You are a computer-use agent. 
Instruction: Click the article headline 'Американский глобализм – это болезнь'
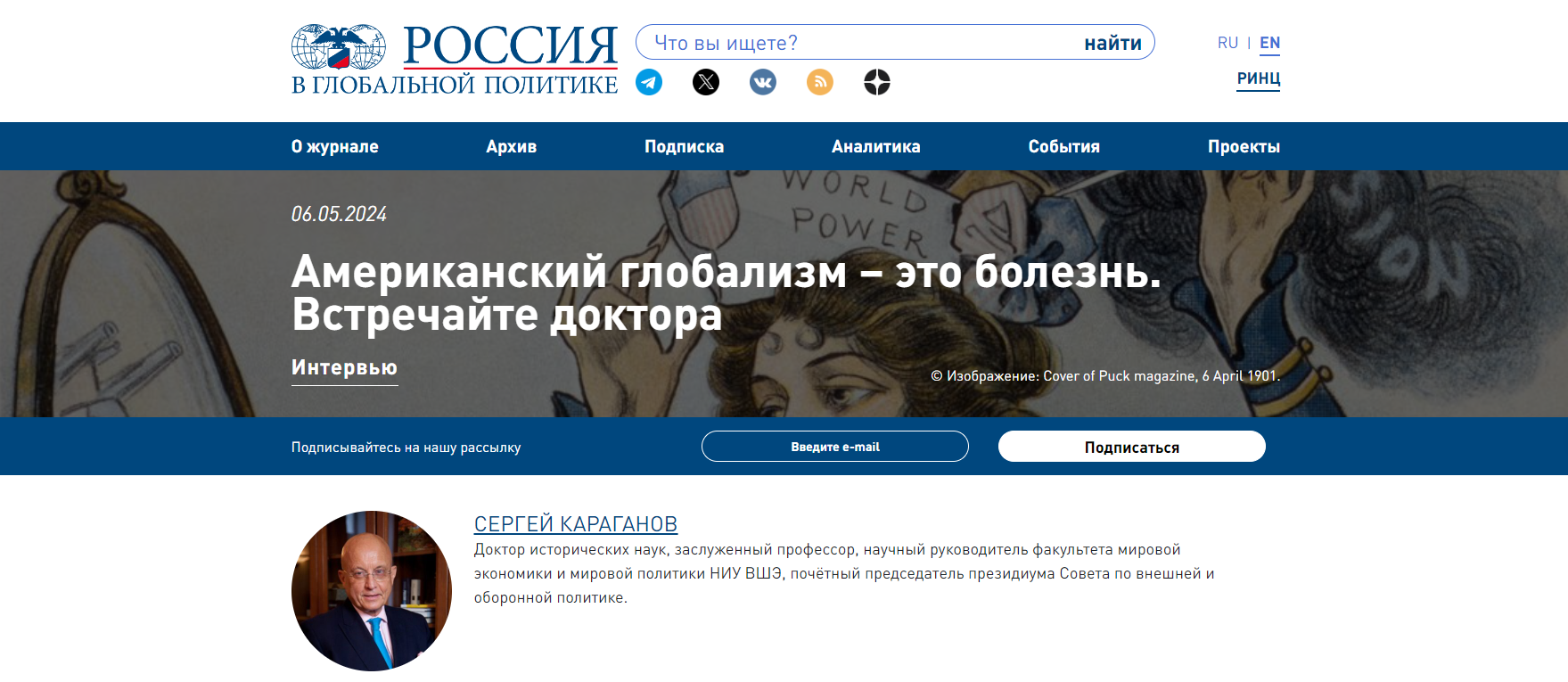(x=727, y=293)
